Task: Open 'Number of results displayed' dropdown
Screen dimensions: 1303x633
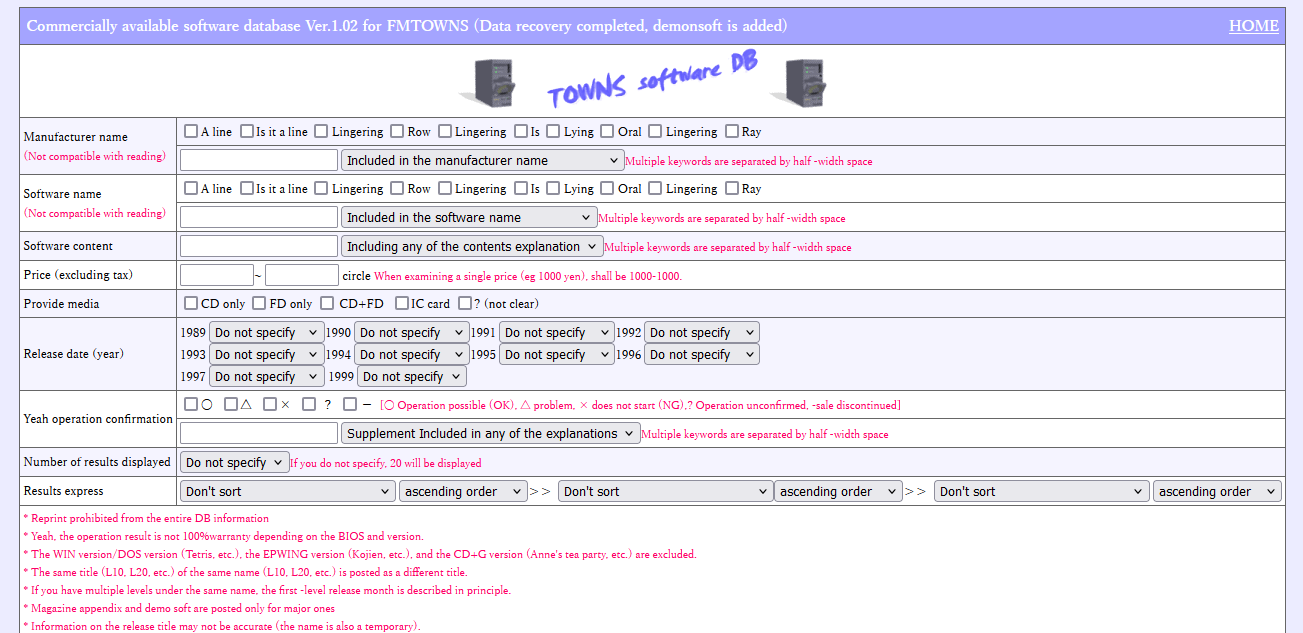Action: (x=234, y=462)
